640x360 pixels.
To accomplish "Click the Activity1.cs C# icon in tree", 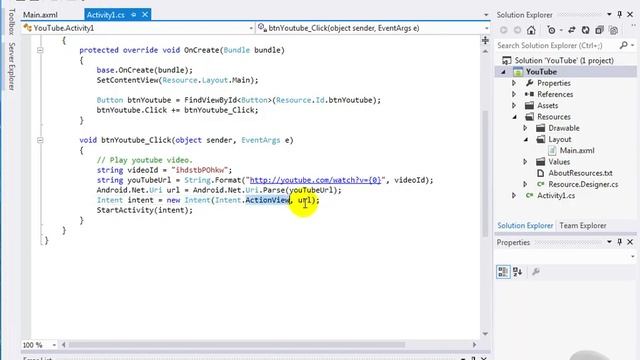I will [x=529, y=196].
